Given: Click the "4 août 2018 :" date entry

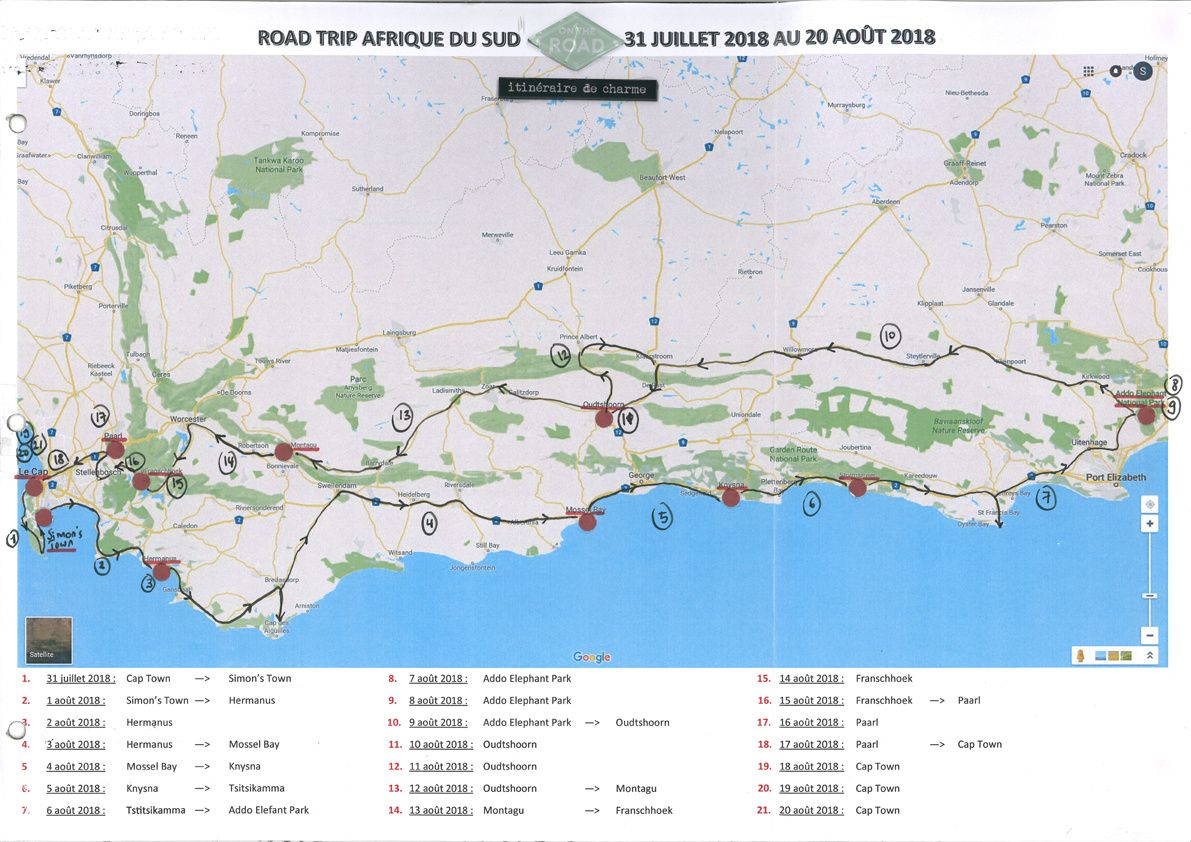Looking at the screenshot, I should click(x=76, y=767).
